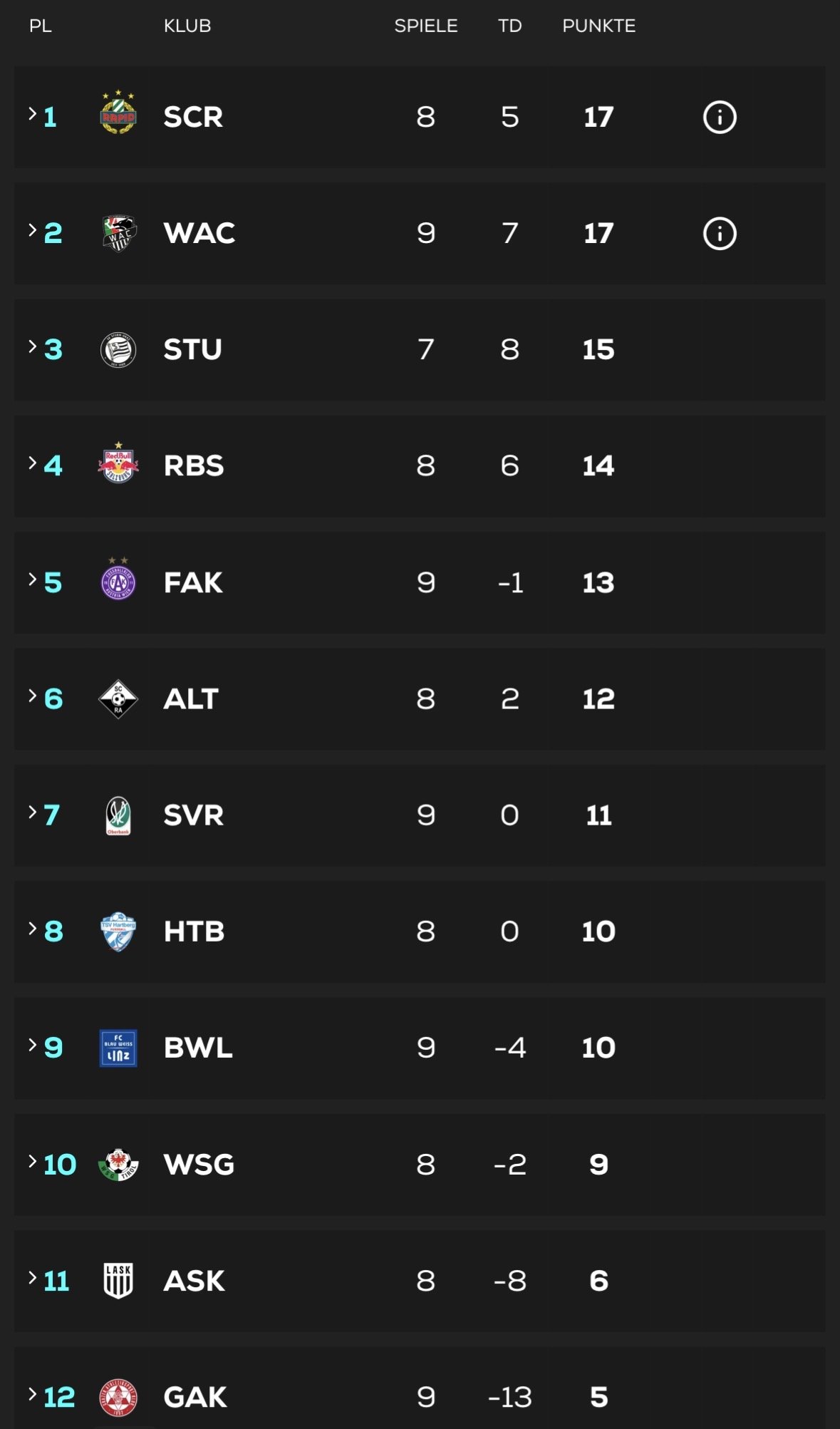Open the info icon in SCR row
Image resolution: width=840 pixels, height=1429 pixels.
(720, 118)
